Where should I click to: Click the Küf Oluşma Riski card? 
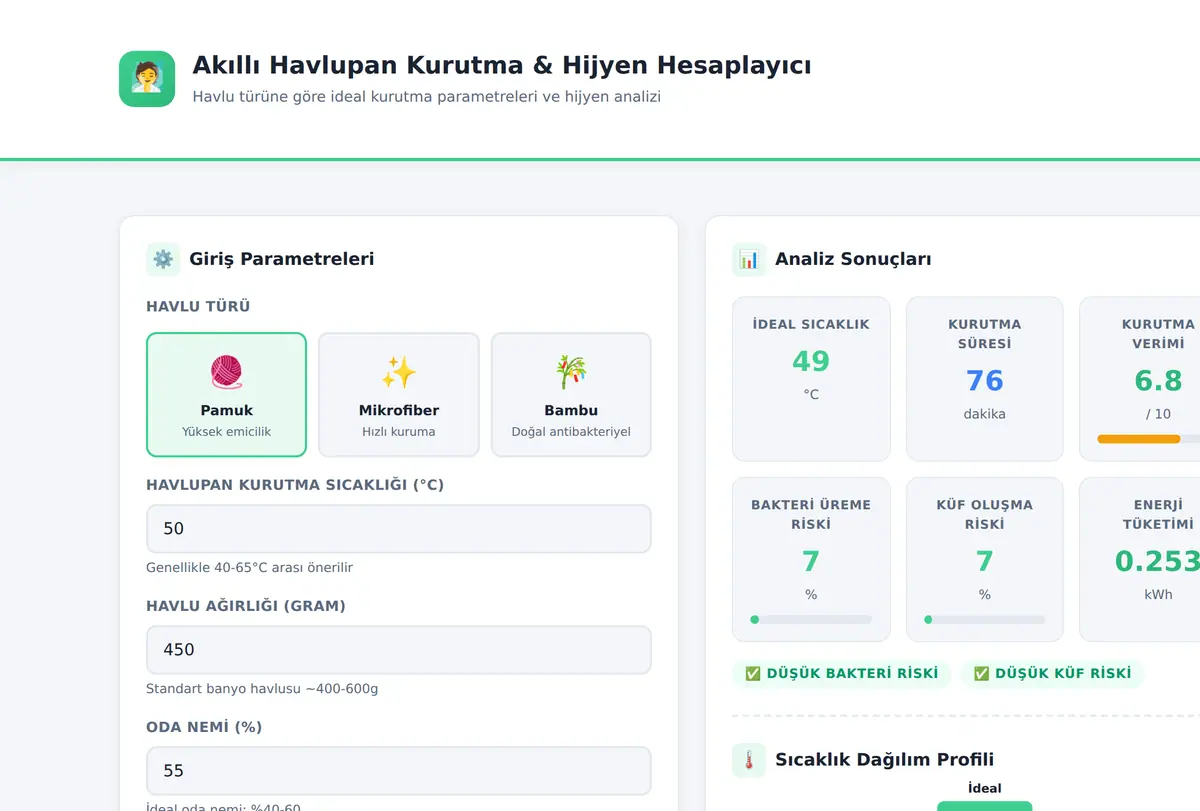pyautogui.click(x=985, y=559)
